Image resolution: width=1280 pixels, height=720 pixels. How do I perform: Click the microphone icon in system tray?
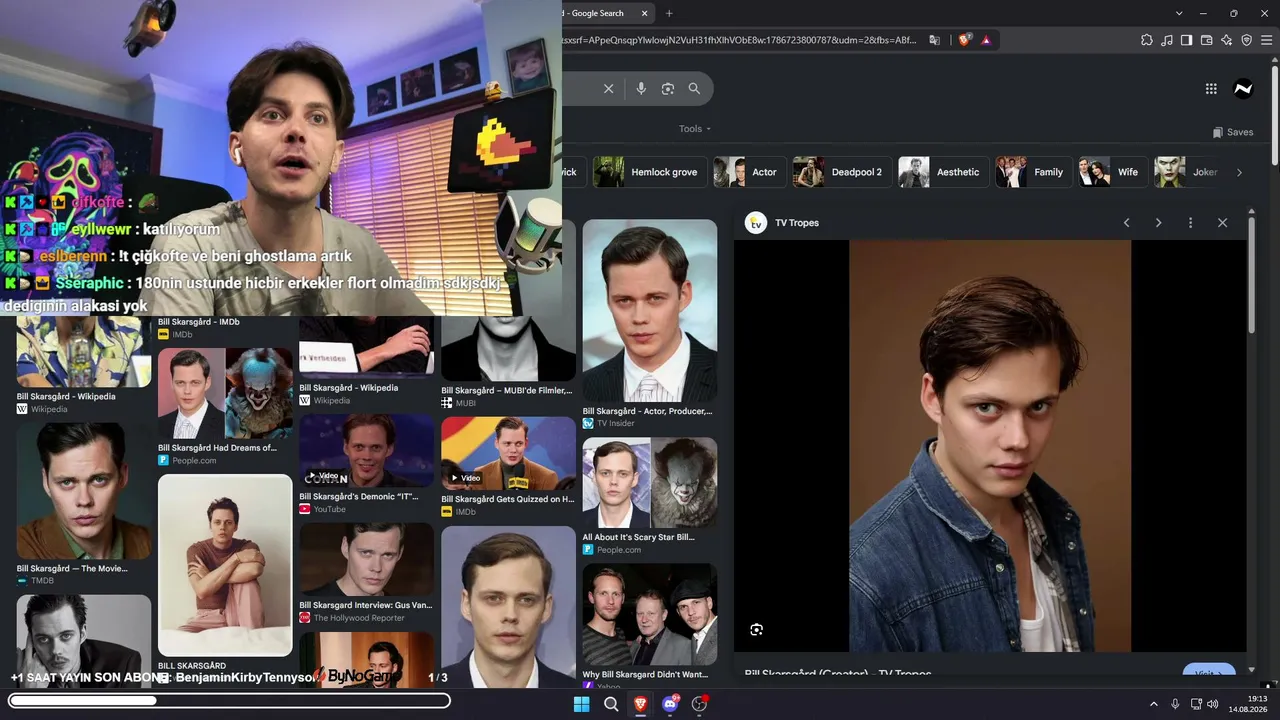(x=1175, y=704)
